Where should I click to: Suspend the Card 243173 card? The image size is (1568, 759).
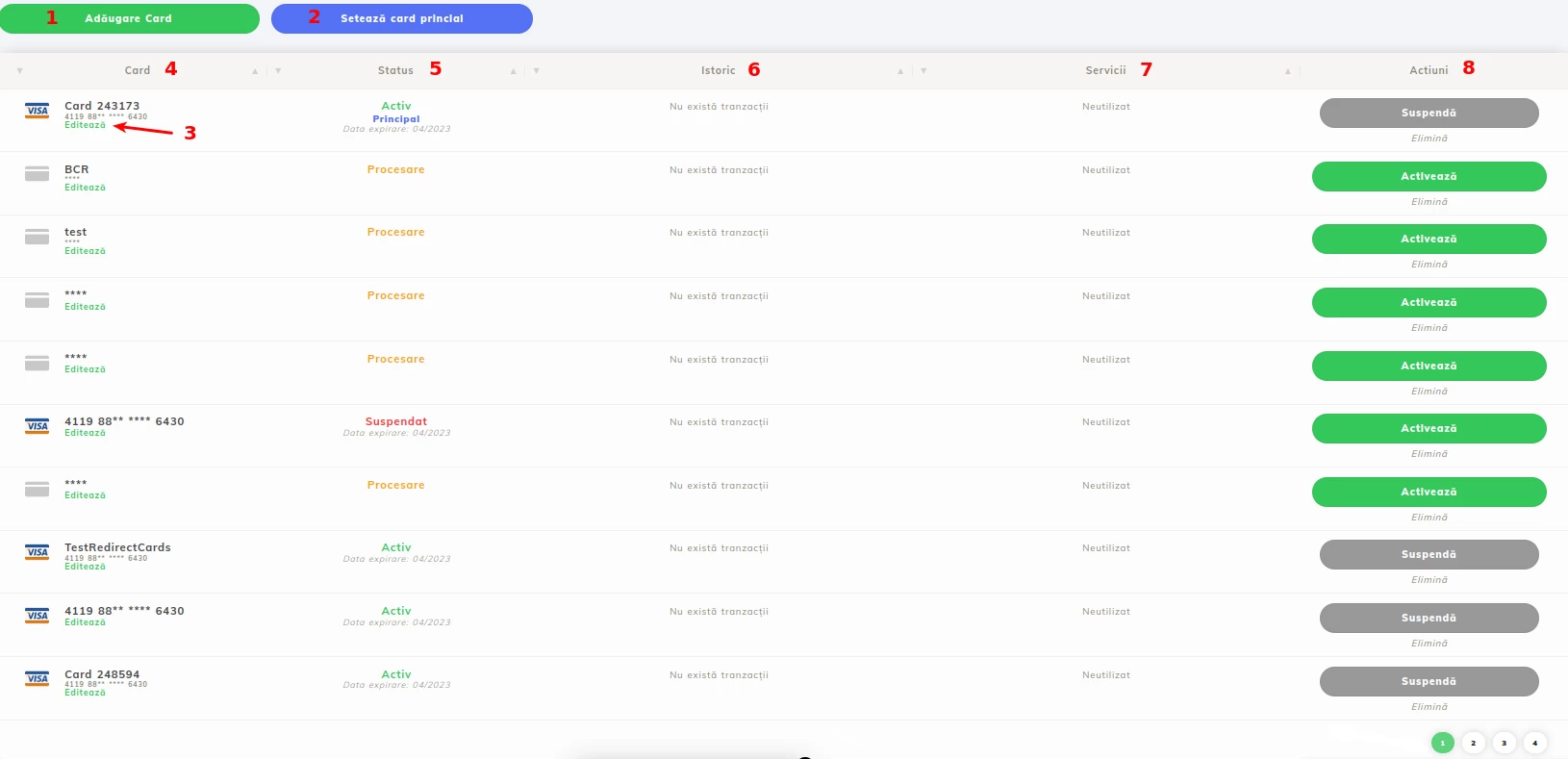[x=1429, y=114]
